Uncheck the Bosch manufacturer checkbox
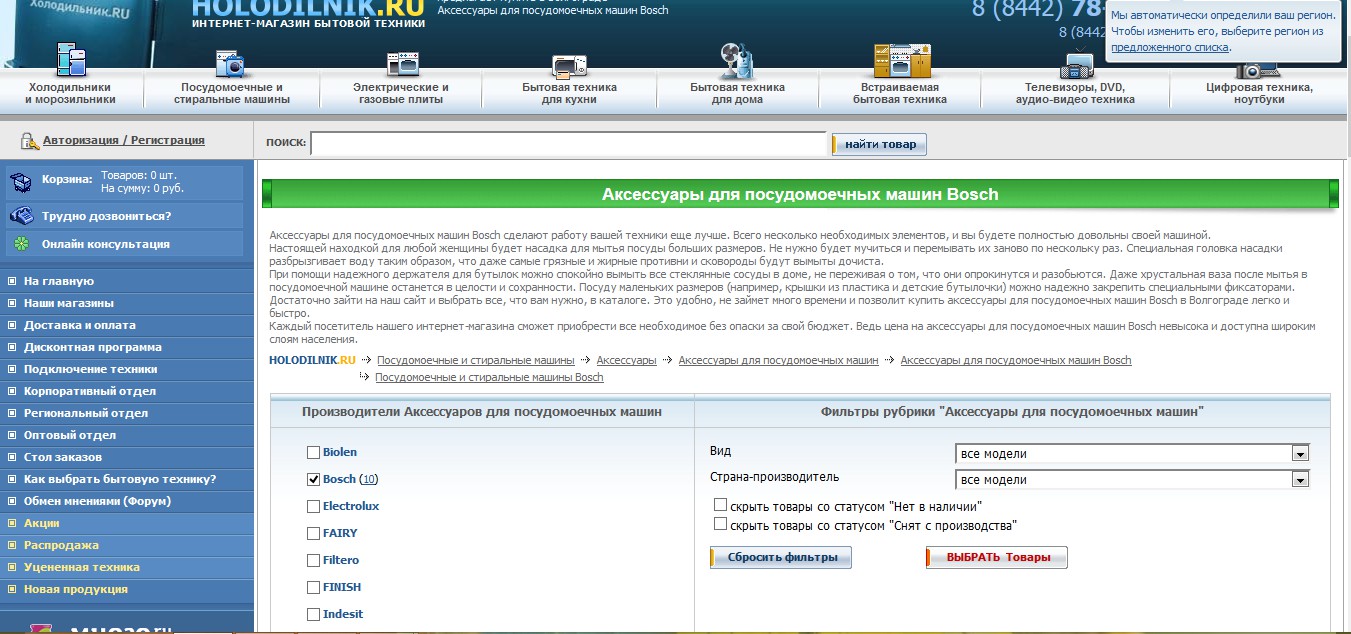 click(x=314, y=479)
